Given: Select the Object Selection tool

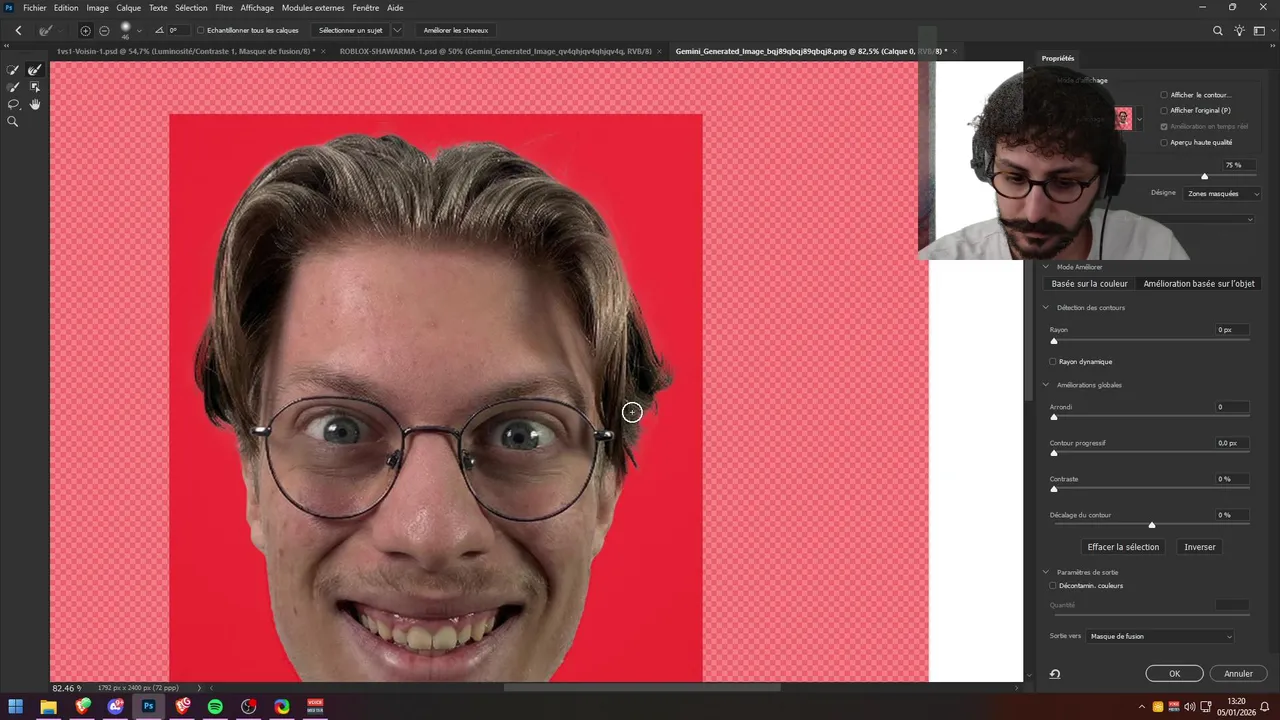Looking at the screenshot, I should (x=35, y=87).
